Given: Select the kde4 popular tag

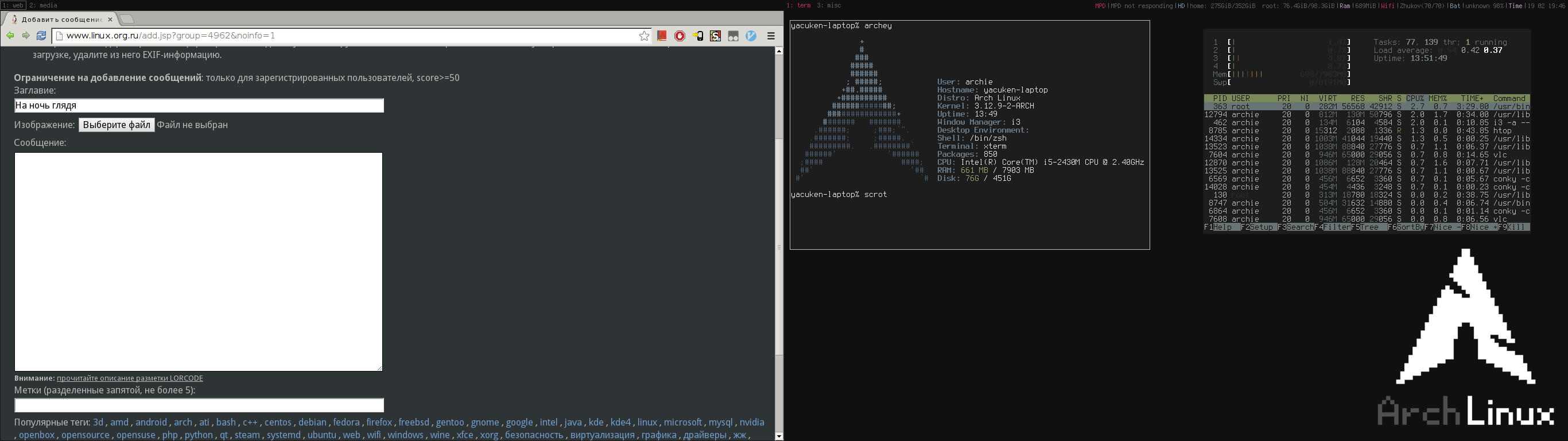Looking at the screenshot, I should 621,422.
